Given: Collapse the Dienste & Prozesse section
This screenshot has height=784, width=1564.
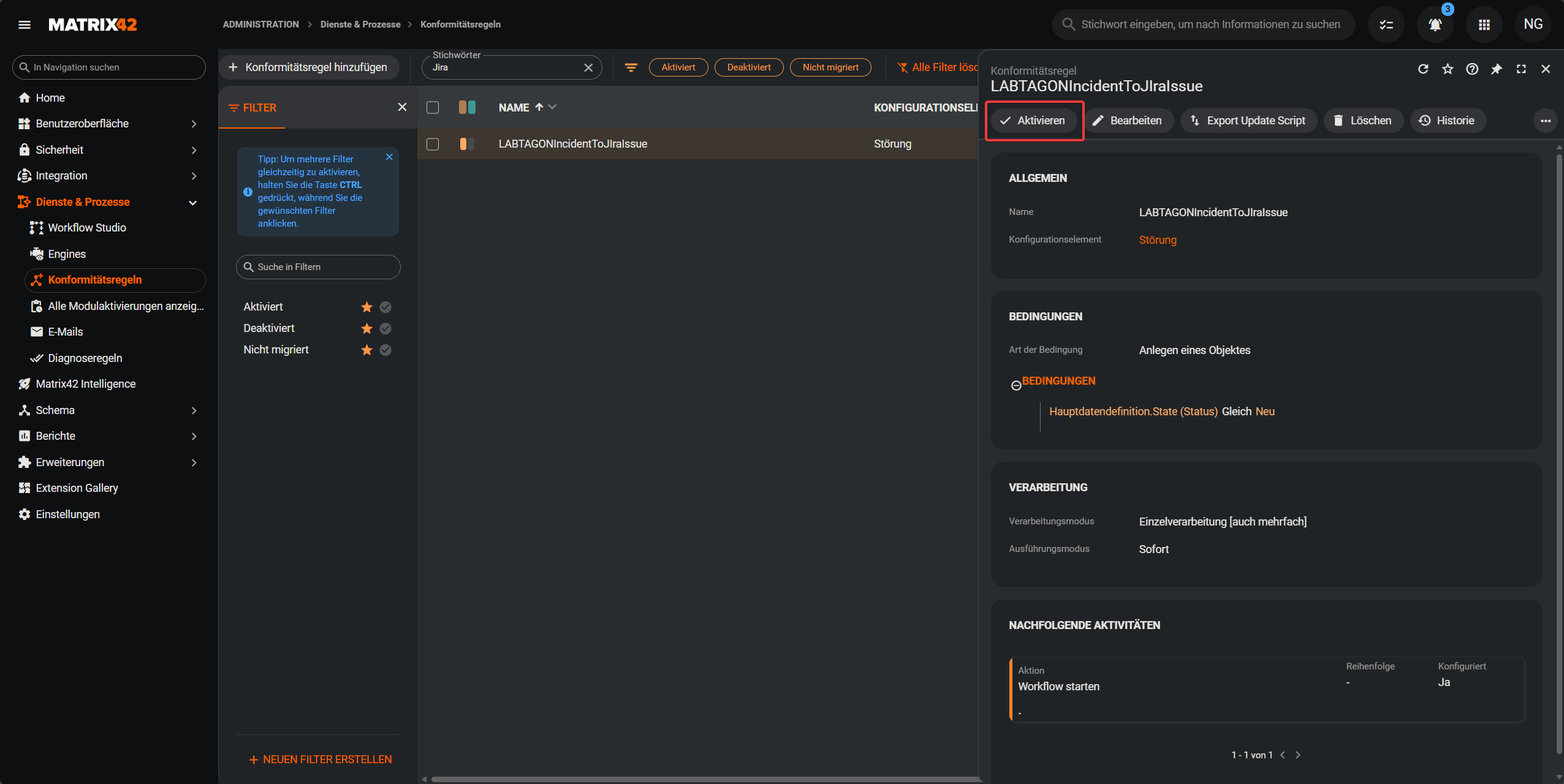Looking at the screenshot, I should pyautogui.click(x=192, y=202).
